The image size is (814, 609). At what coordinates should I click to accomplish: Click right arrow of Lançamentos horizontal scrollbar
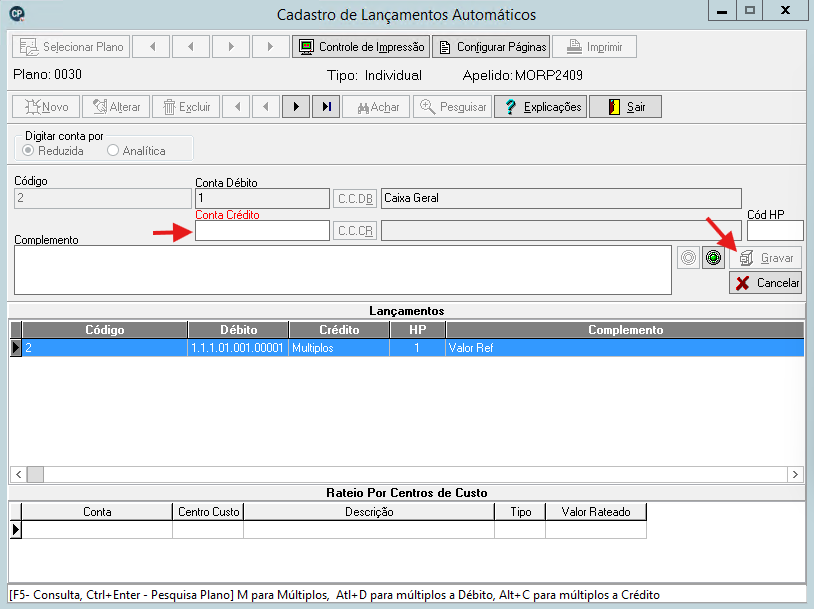point(795,474)
